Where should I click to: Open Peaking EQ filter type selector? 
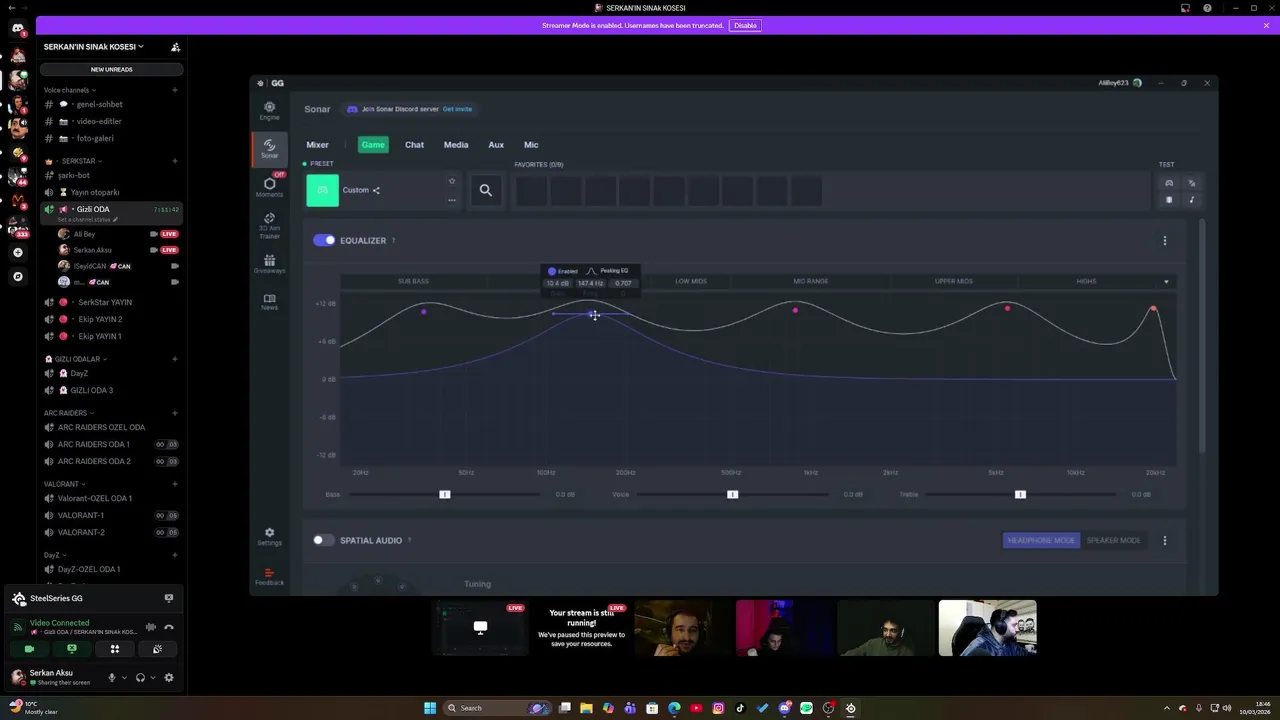[x=608, y=271]
